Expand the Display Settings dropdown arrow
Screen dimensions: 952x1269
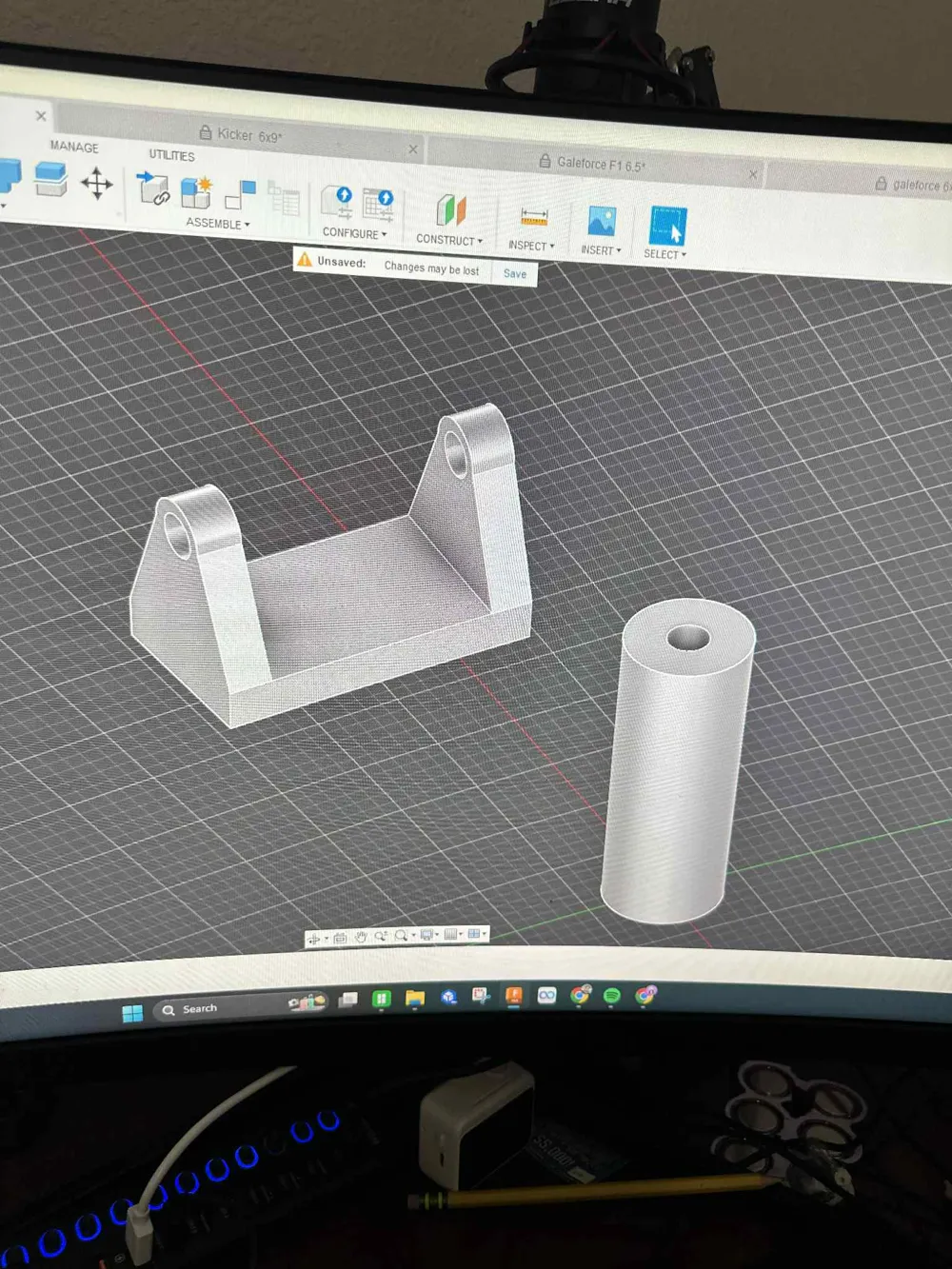pos(437,935)
